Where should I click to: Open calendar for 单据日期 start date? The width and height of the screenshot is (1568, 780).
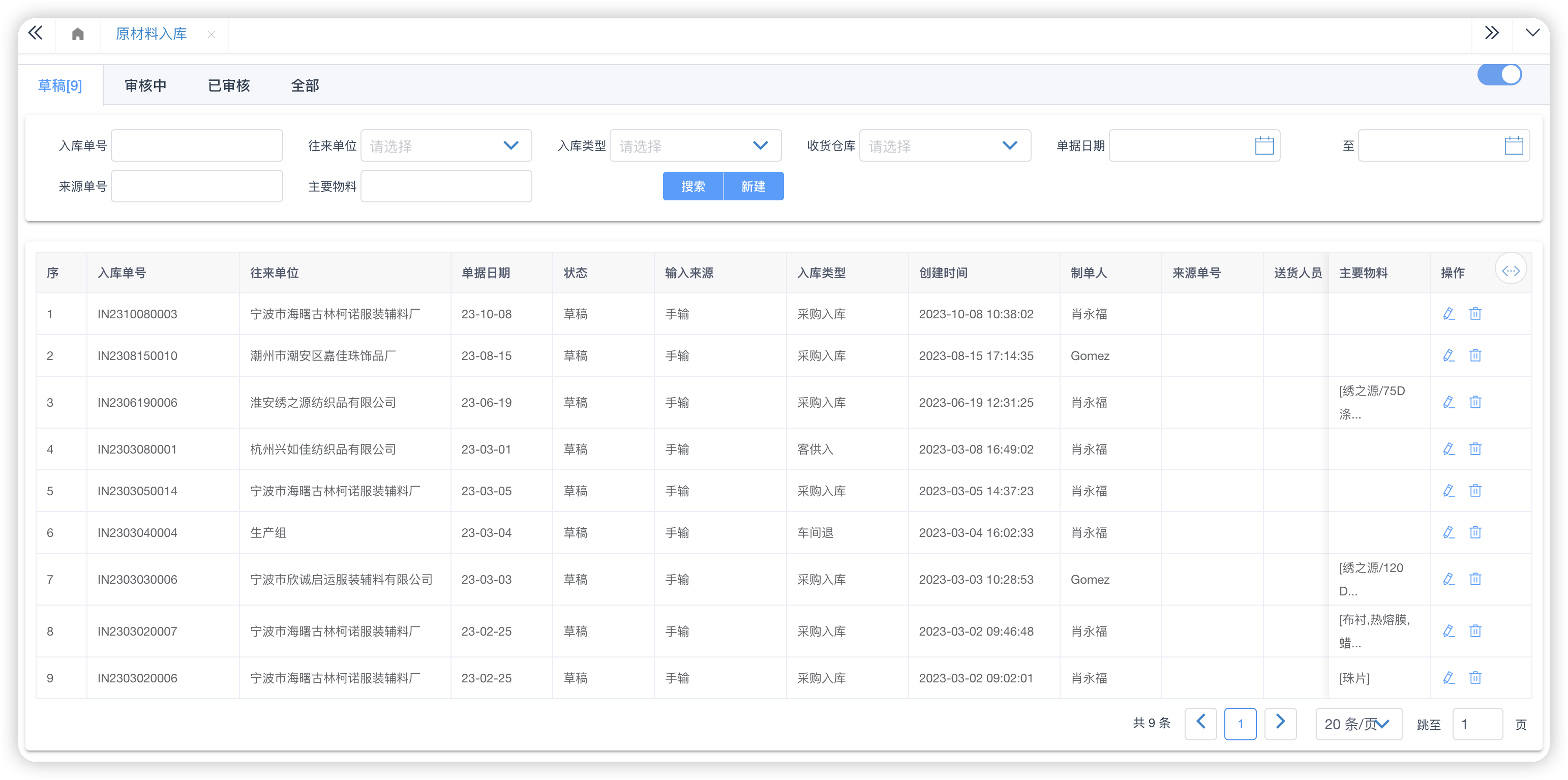click(x=1263, y=145)
